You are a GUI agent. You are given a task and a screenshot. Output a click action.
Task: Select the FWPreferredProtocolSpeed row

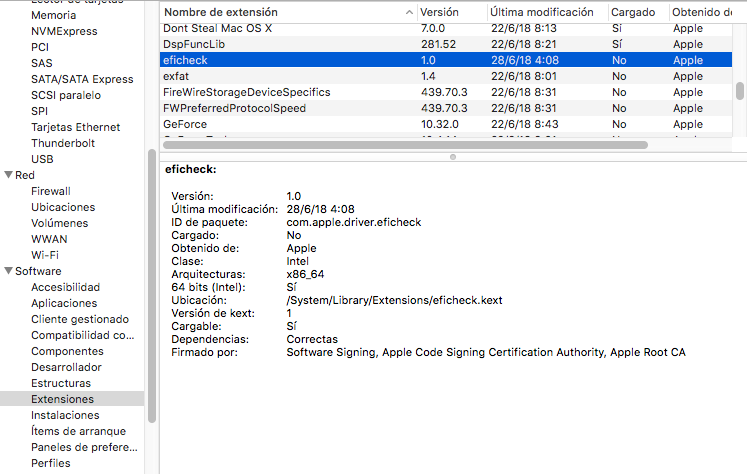pyautogui.click(x=446, y=108)
